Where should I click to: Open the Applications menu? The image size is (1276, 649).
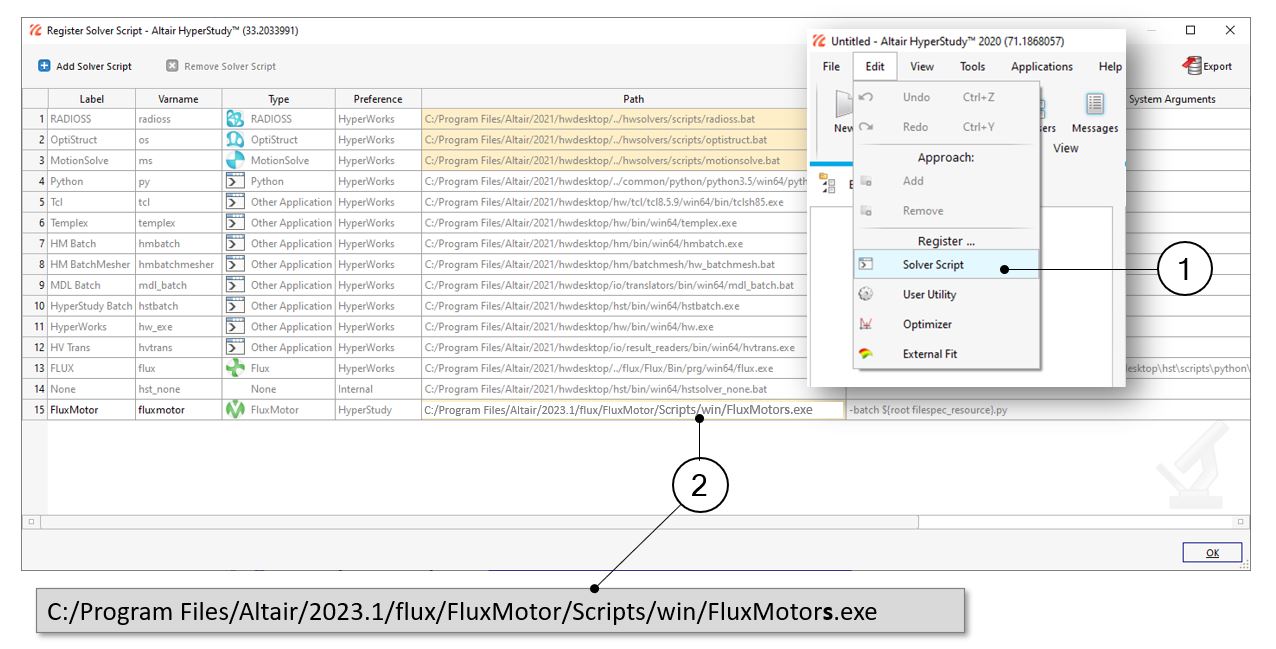[x=1041, y=67]
